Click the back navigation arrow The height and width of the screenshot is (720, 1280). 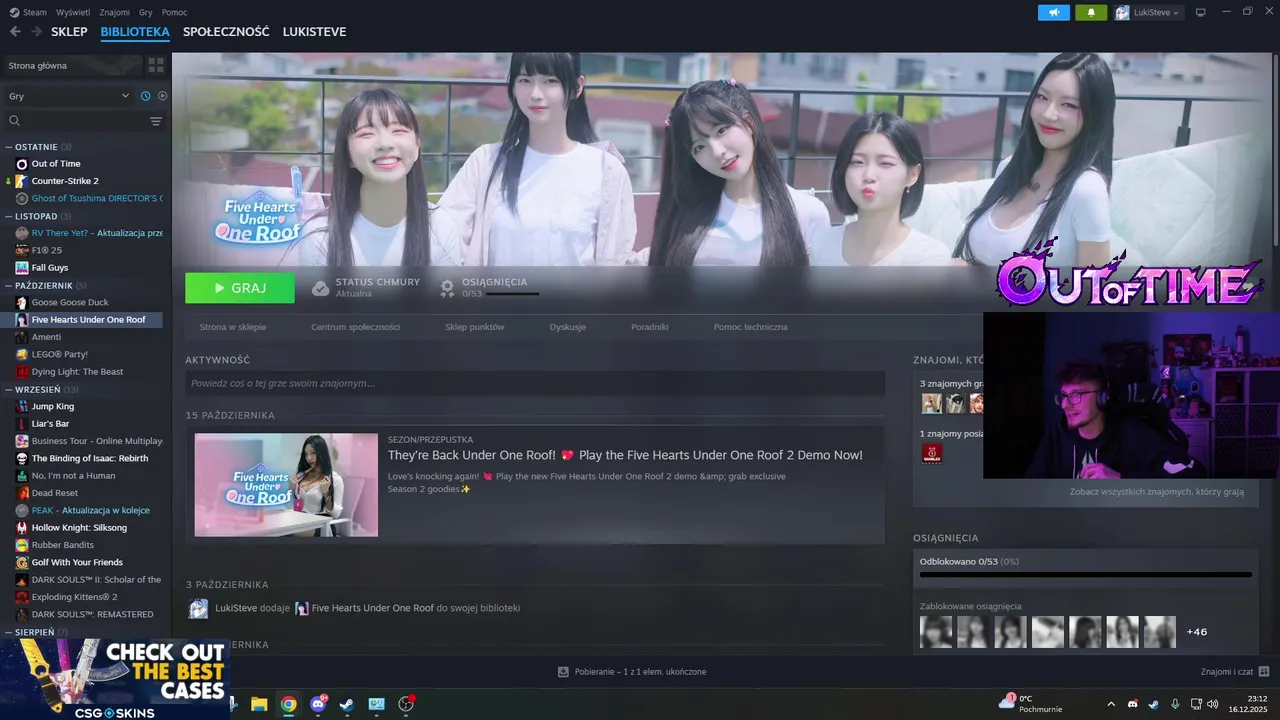15,32
